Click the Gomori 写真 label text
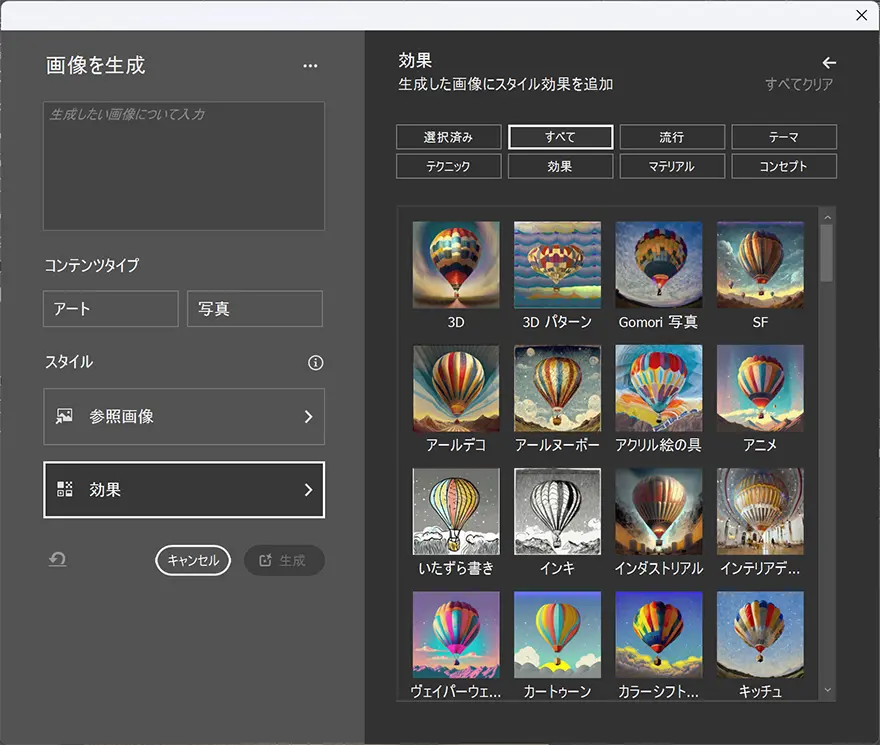 pyautogui.click(x=658, y=322)
